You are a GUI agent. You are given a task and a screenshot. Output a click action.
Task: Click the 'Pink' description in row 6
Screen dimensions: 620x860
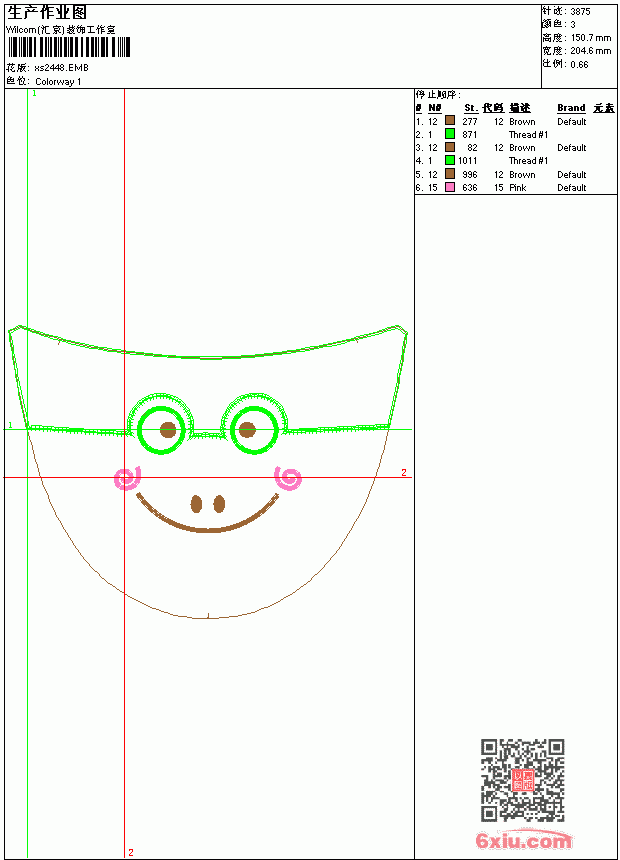[517, 188]
